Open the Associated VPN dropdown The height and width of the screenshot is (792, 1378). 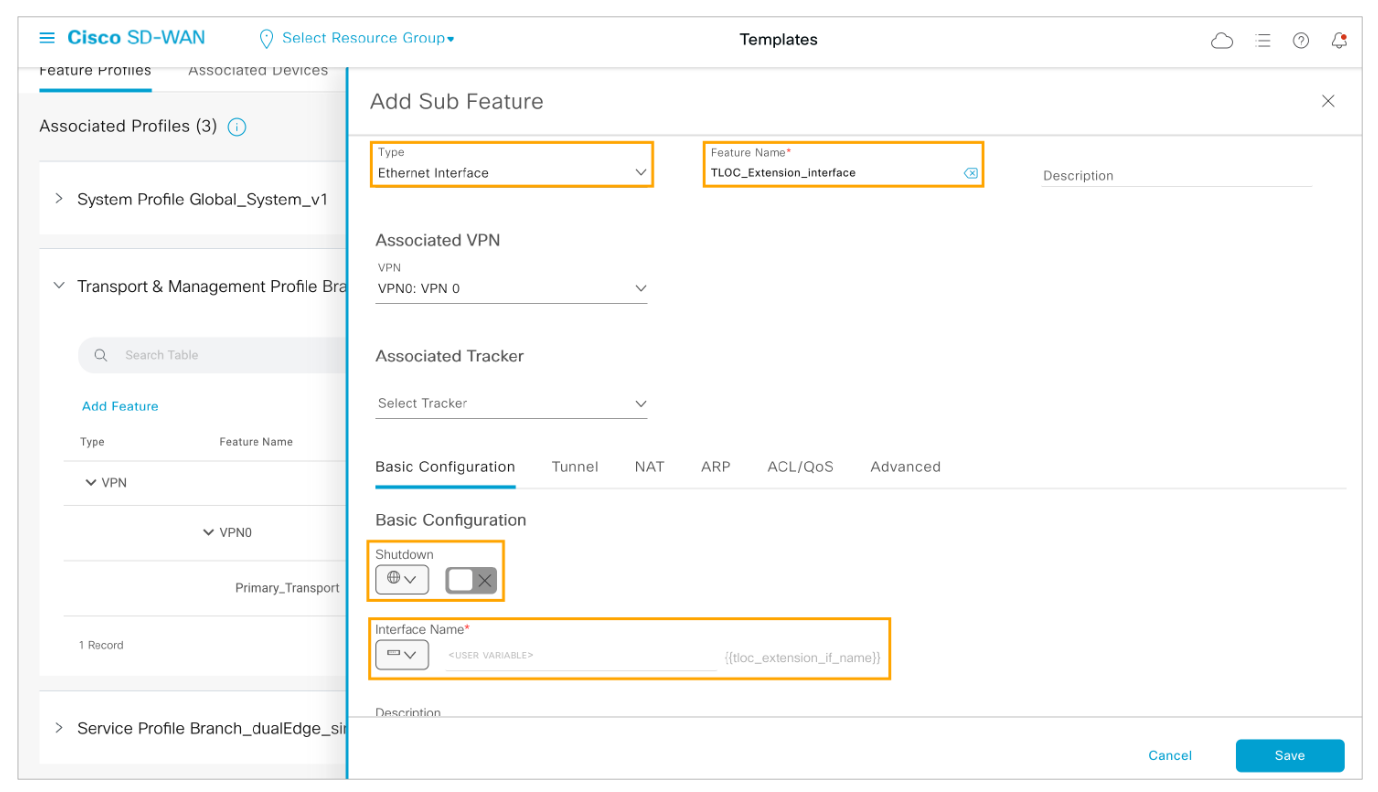click(x=511, y=289)
